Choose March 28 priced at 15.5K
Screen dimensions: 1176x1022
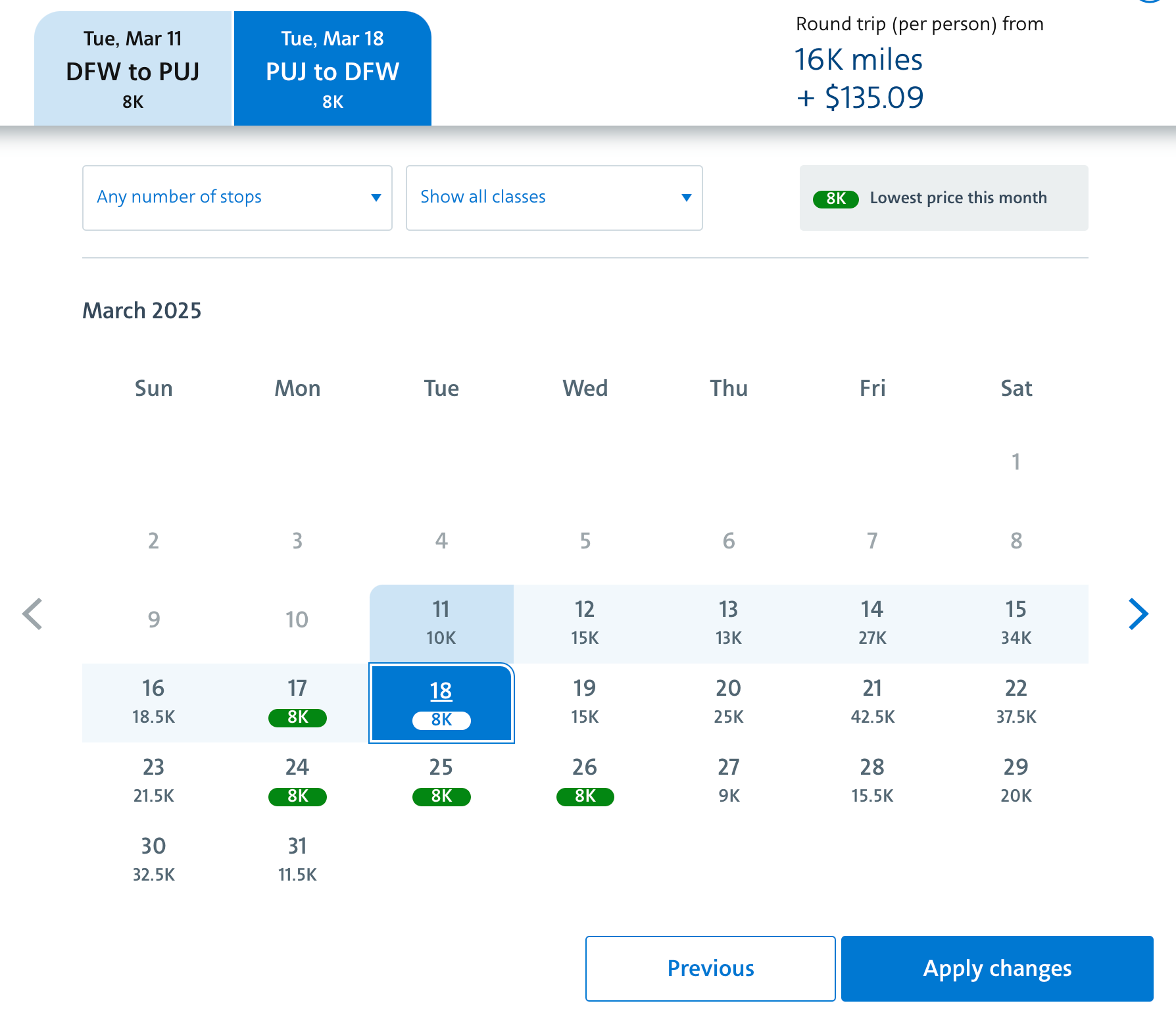click(872, 781)
